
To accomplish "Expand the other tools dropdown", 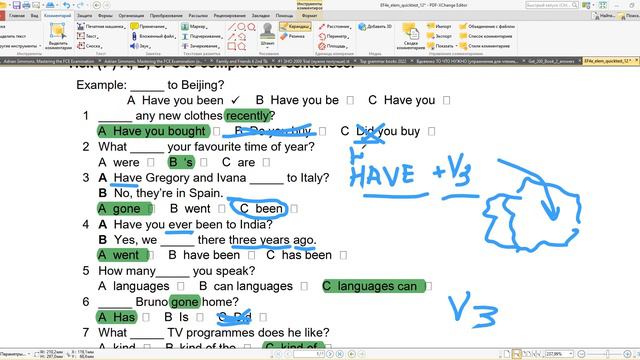I will point(40,46).
